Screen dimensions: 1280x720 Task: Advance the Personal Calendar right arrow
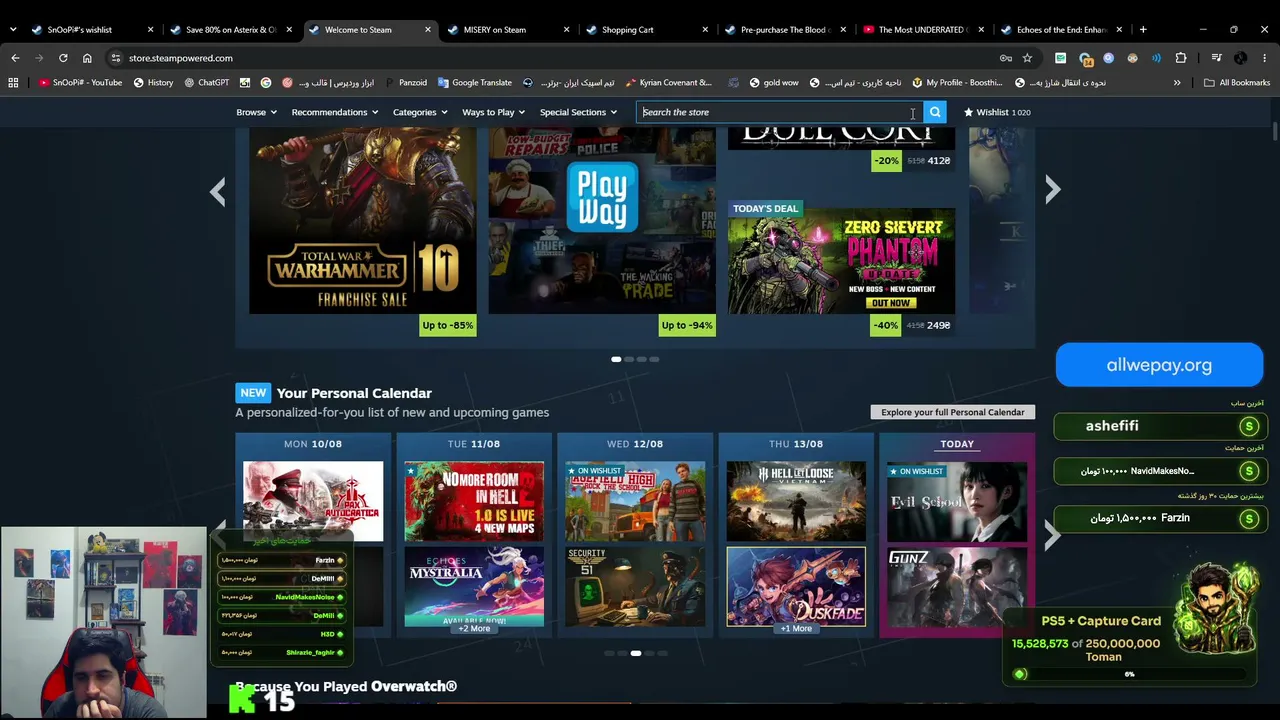click(1052, 536)
